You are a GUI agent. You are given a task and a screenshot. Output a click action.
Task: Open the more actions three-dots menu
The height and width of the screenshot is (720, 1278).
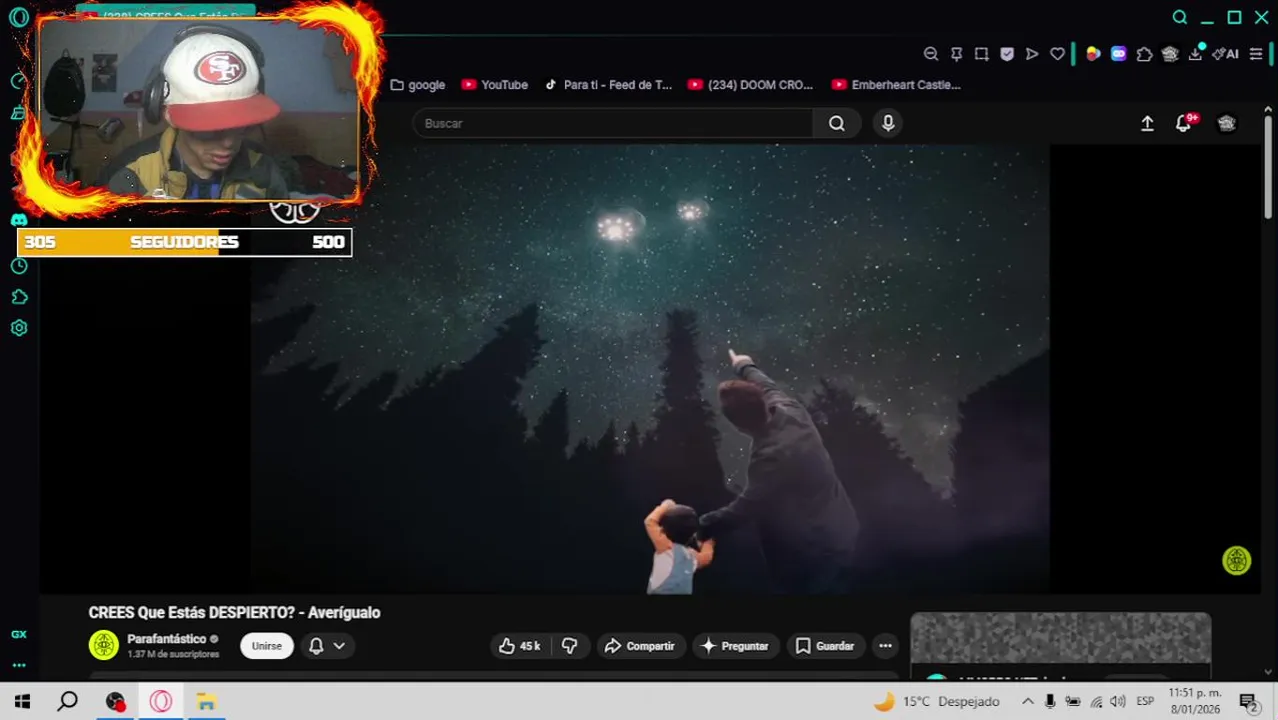click(885, 646)
